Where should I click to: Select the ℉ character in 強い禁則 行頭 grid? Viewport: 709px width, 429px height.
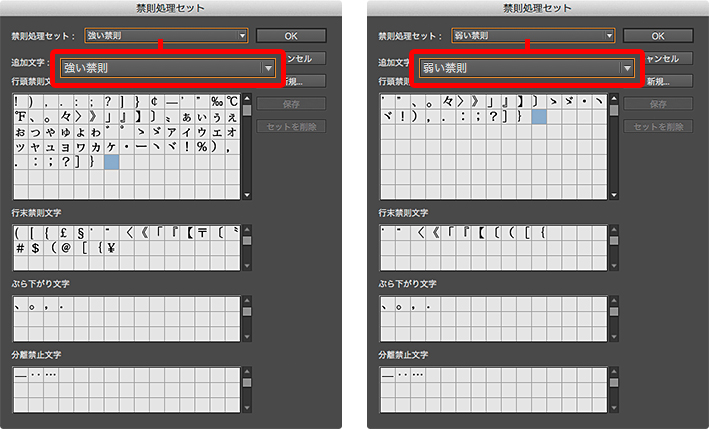click(x=21, y=117)
